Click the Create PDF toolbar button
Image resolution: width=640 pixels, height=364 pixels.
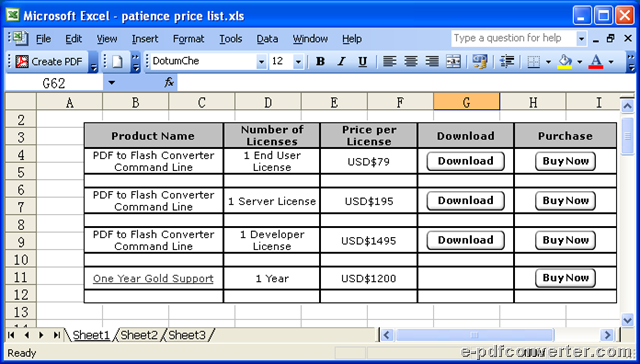tap(49, 62)
